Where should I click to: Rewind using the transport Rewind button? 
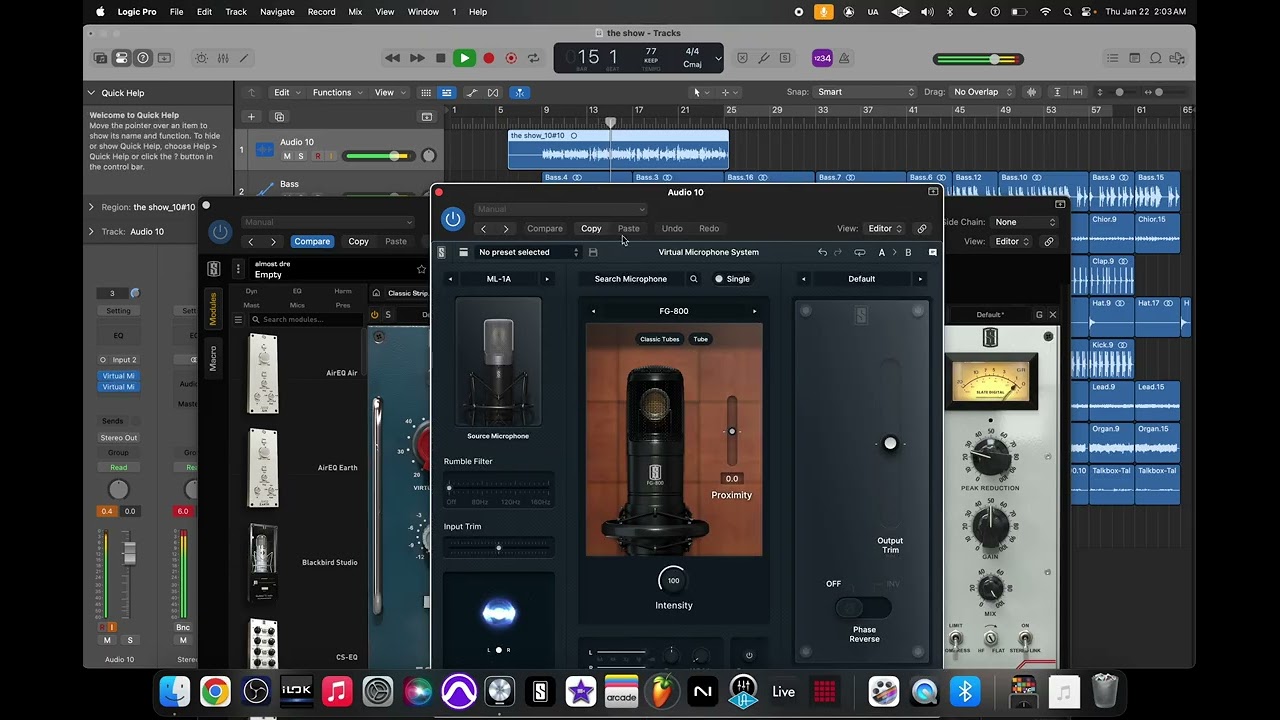(x=393, y=58)
